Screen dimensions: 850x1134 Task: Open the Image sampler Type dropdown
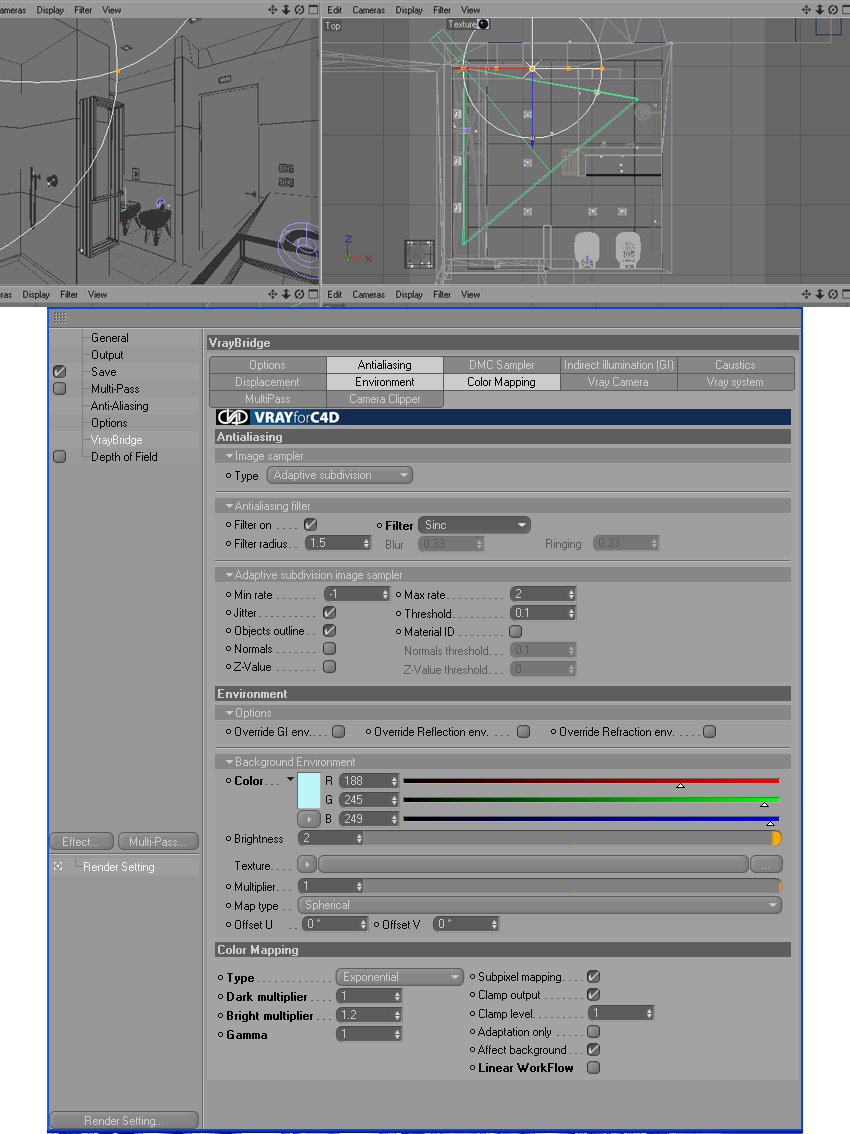[339, 475]
